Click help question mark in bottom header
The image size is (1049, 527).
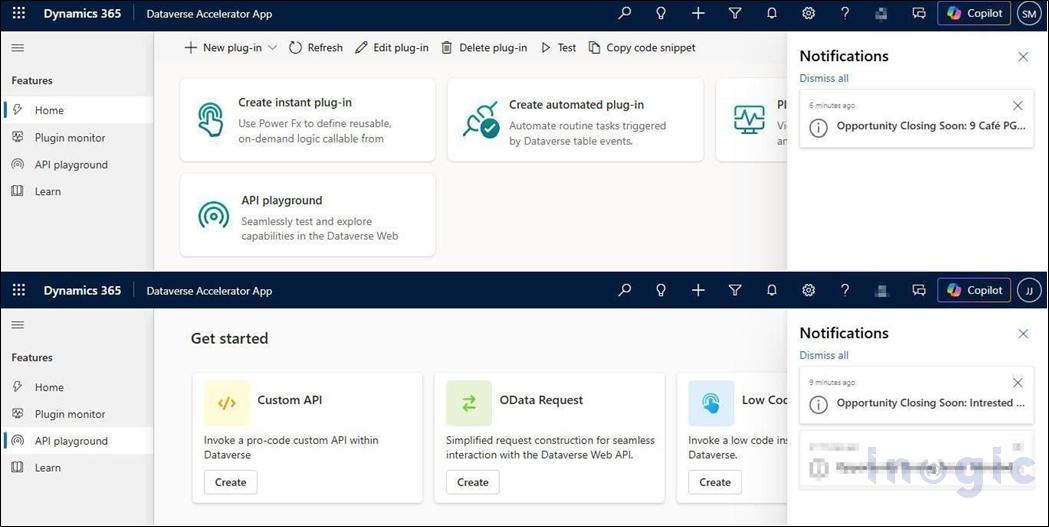[x=845, y=290]
